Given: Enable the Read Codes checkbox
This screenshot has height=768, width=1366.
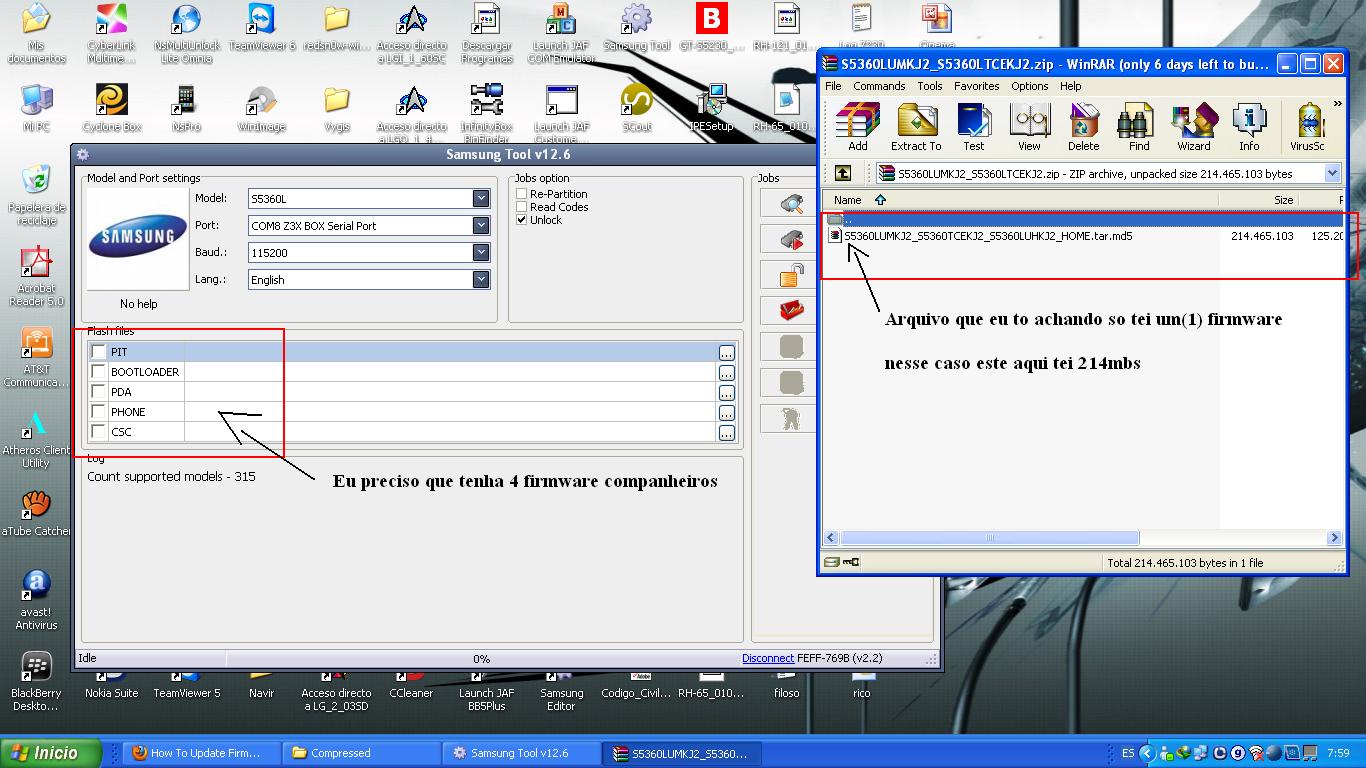Looking at the screenshot, I should pos(521,207).
